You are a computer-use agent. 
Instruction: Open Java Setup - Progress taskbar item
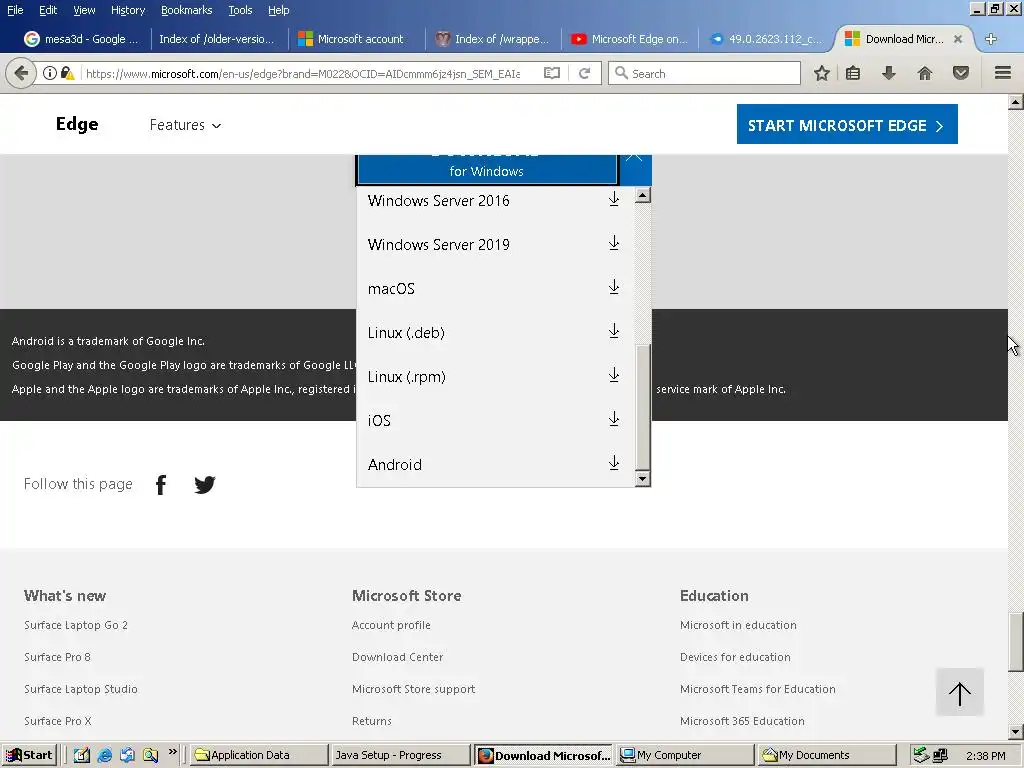(400, 755)
